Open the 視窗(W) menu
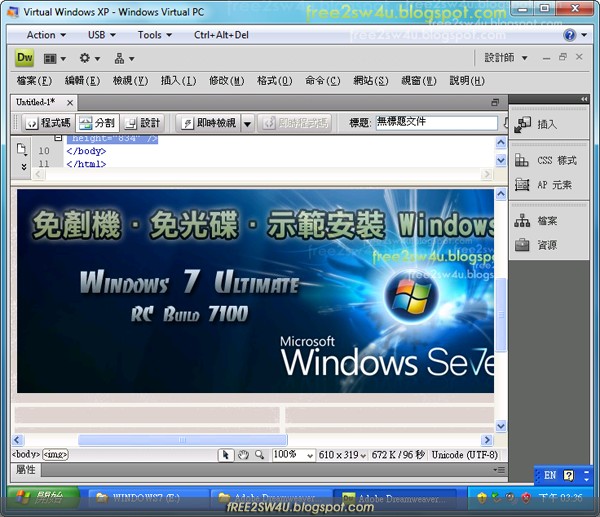 tap(419, 81)
